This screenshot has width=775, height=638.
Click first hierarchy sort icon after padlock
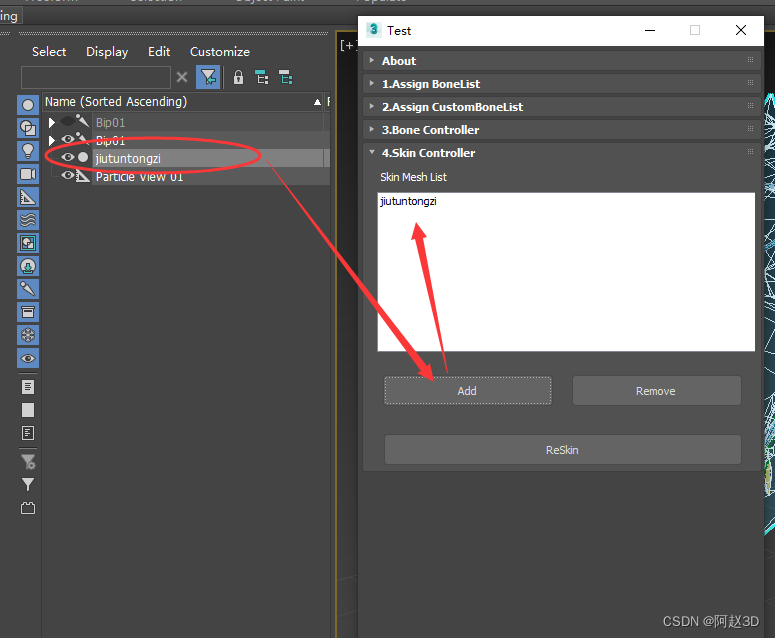[x=261, y=78]
